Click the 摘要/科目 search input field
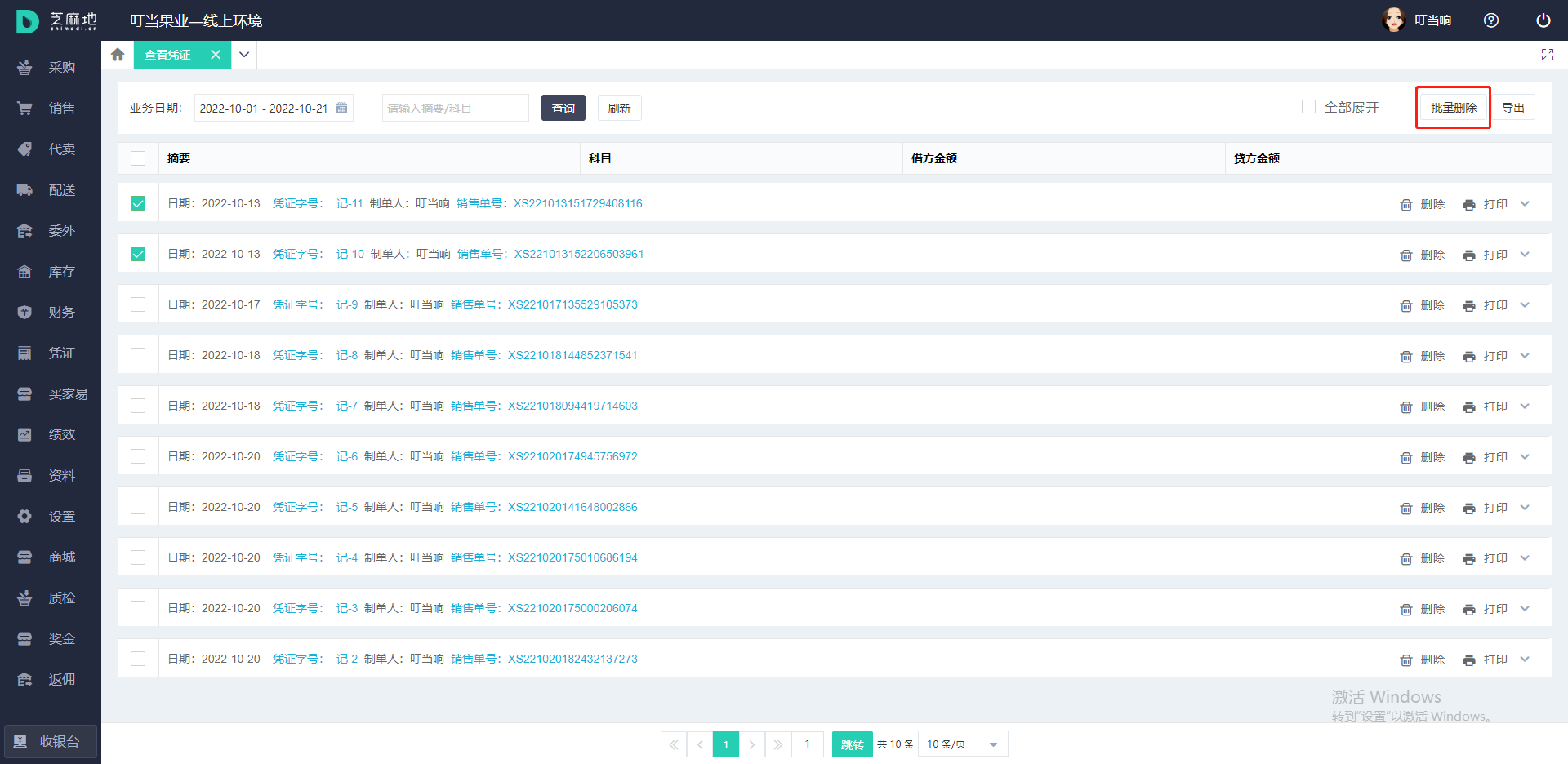1568x764 pixels. (x=455, y=108)
